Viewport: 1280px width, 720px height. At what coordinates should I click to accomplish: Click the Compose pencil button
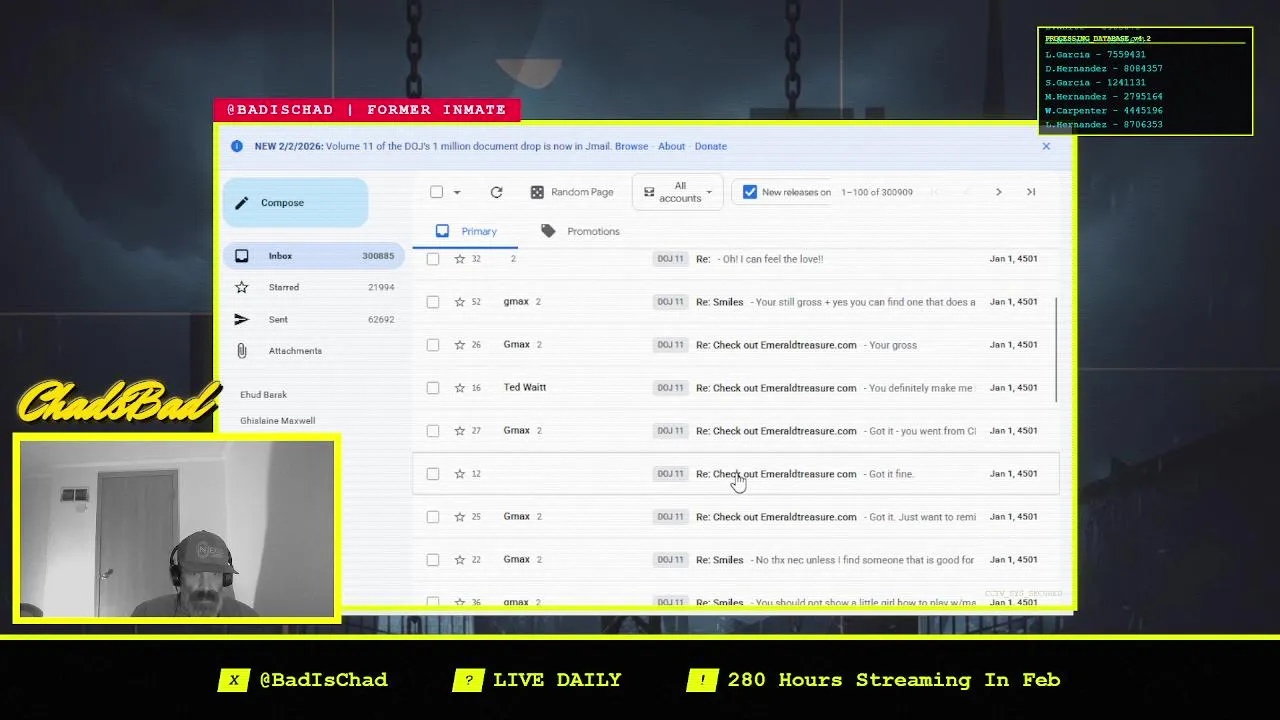click(295, 203)
